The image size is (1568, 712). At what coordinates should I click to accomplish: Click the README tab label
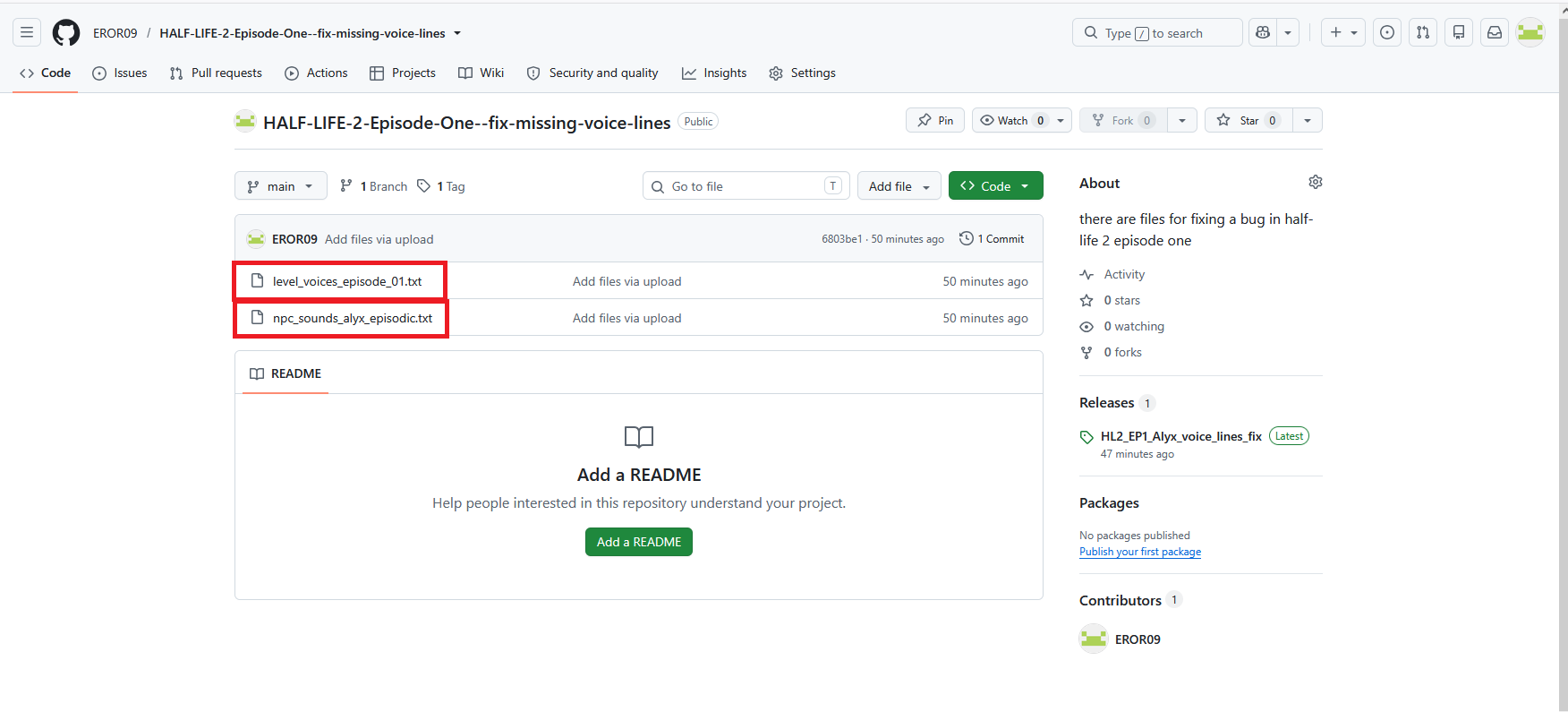coord(296,373)
